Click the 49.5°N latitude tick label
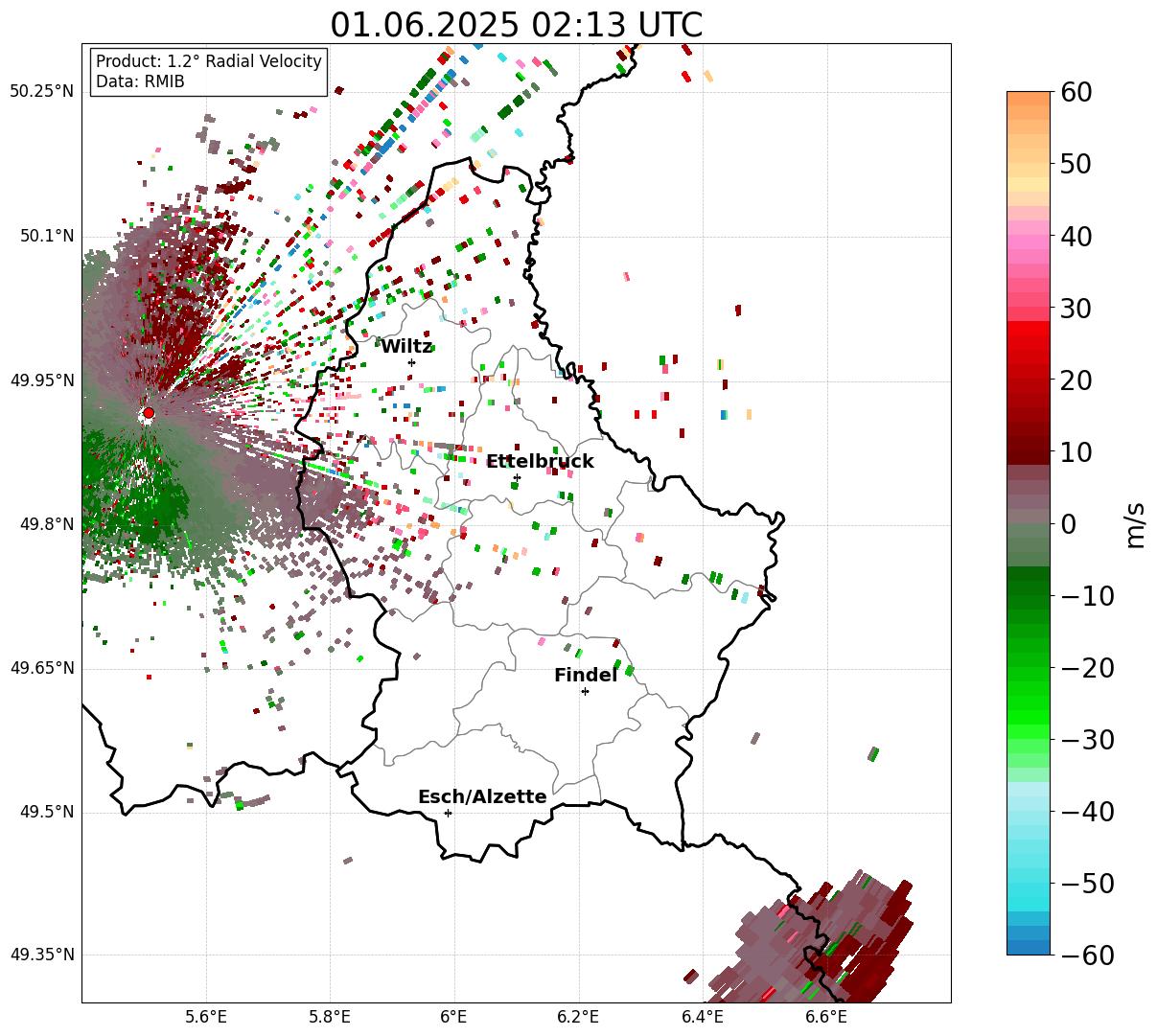 click(x=46, y=812)
